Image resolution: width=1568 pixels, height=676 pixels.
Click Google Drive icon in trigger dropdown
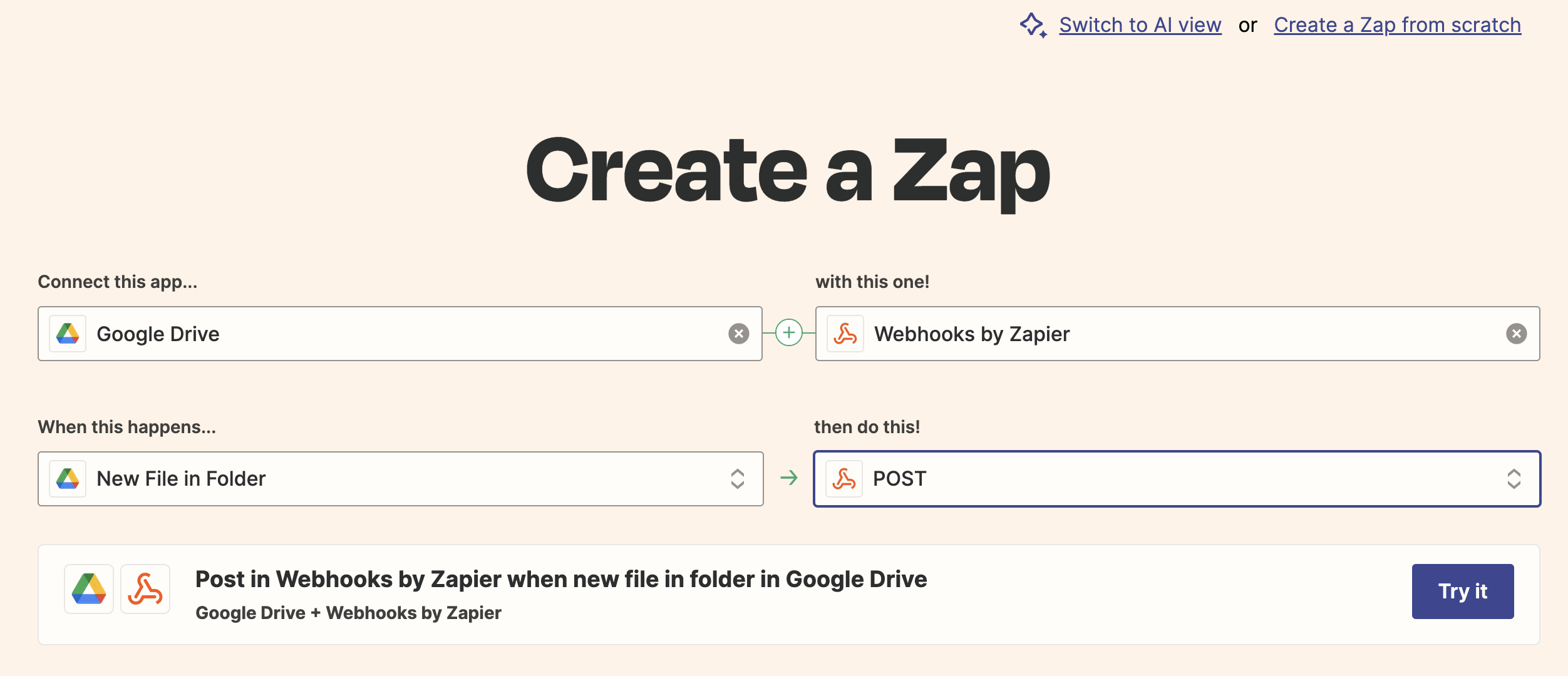pos(68,479)
